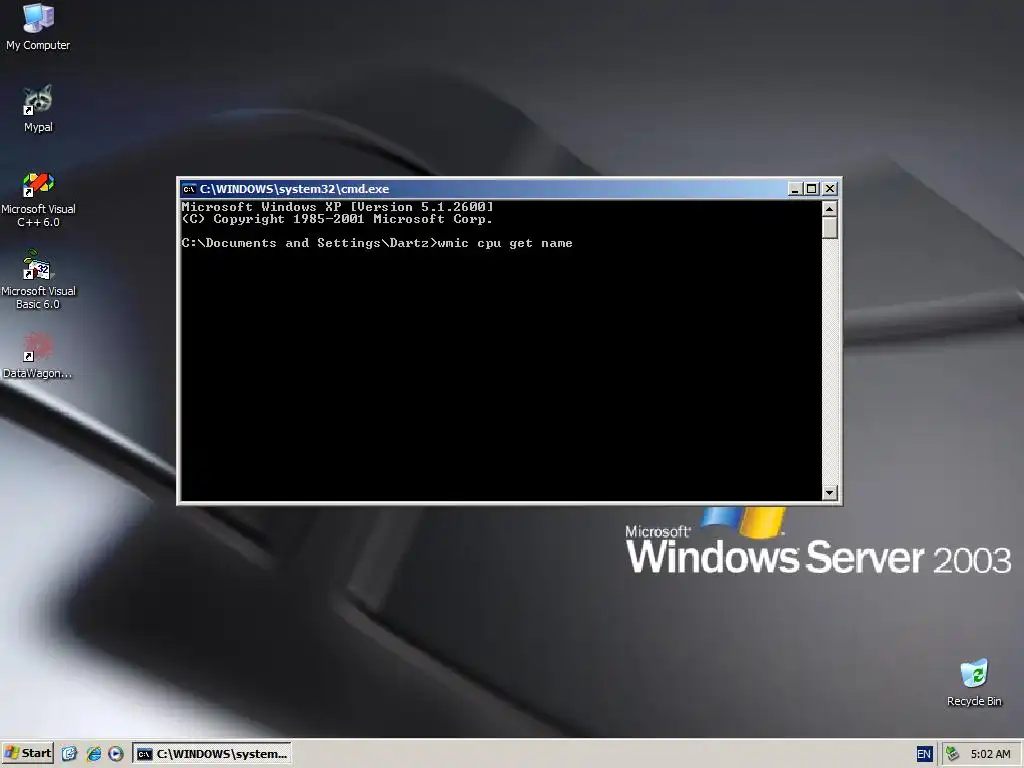Open the cmd.exe title bar system menu icon
The image size is (1024, 768).
189,189
